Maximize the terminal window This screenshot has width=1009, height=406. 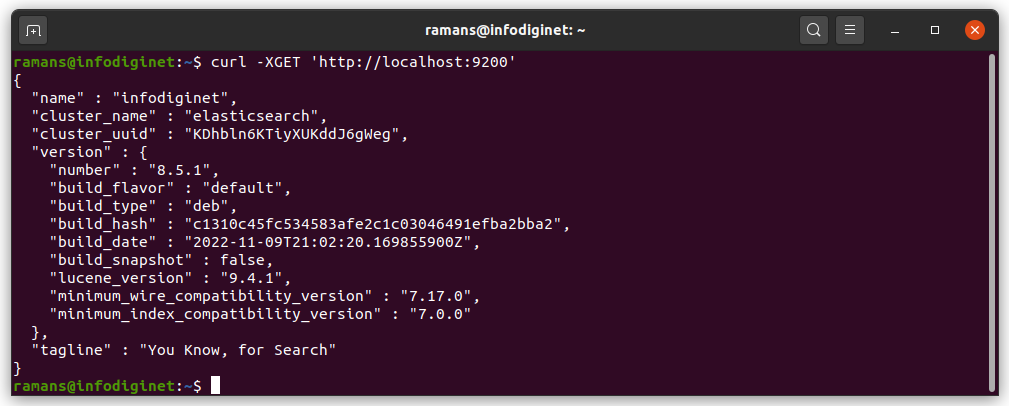coord(935,30)
